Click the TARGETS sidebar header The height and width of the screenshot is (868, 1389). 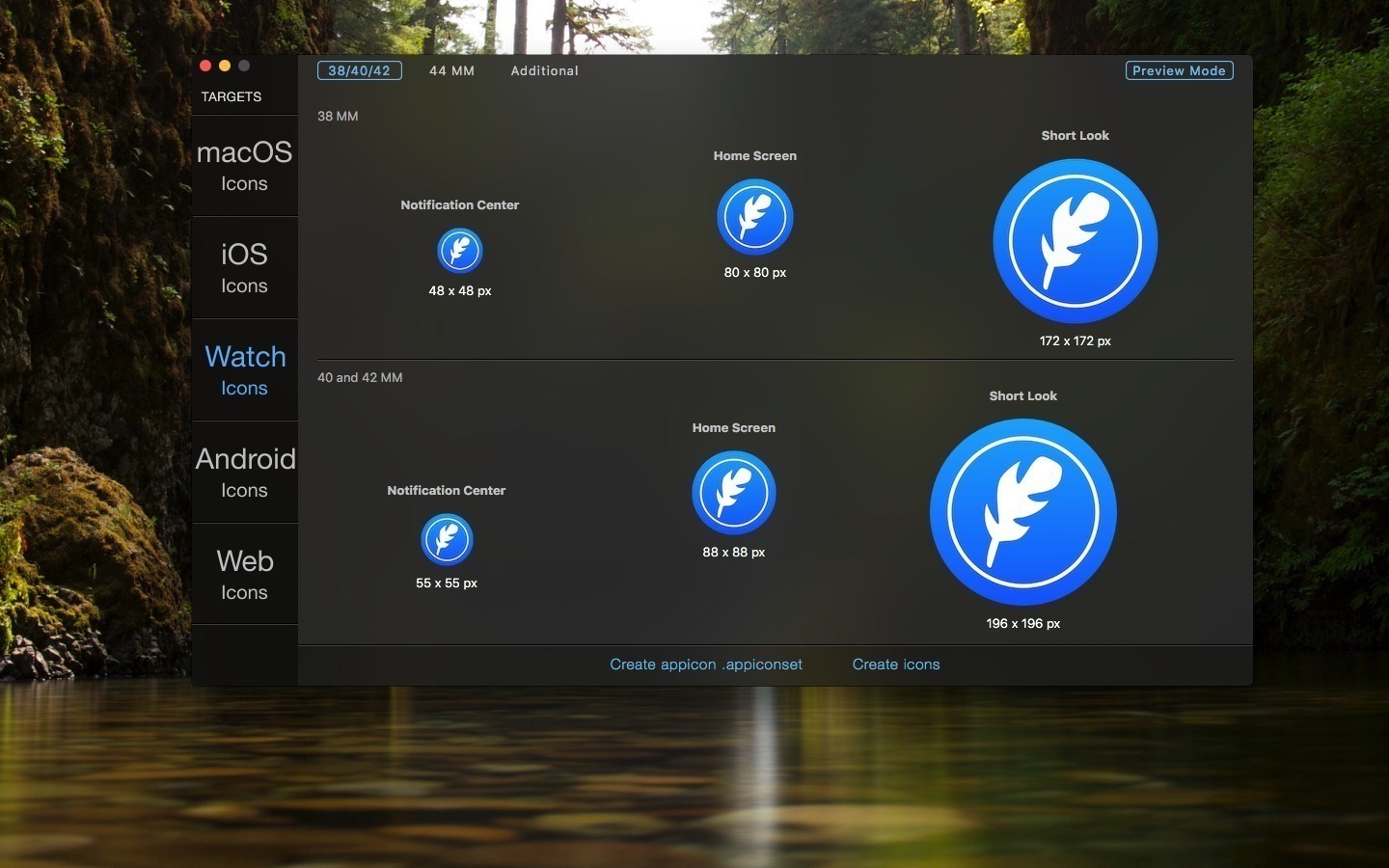(x=231, y=96)
